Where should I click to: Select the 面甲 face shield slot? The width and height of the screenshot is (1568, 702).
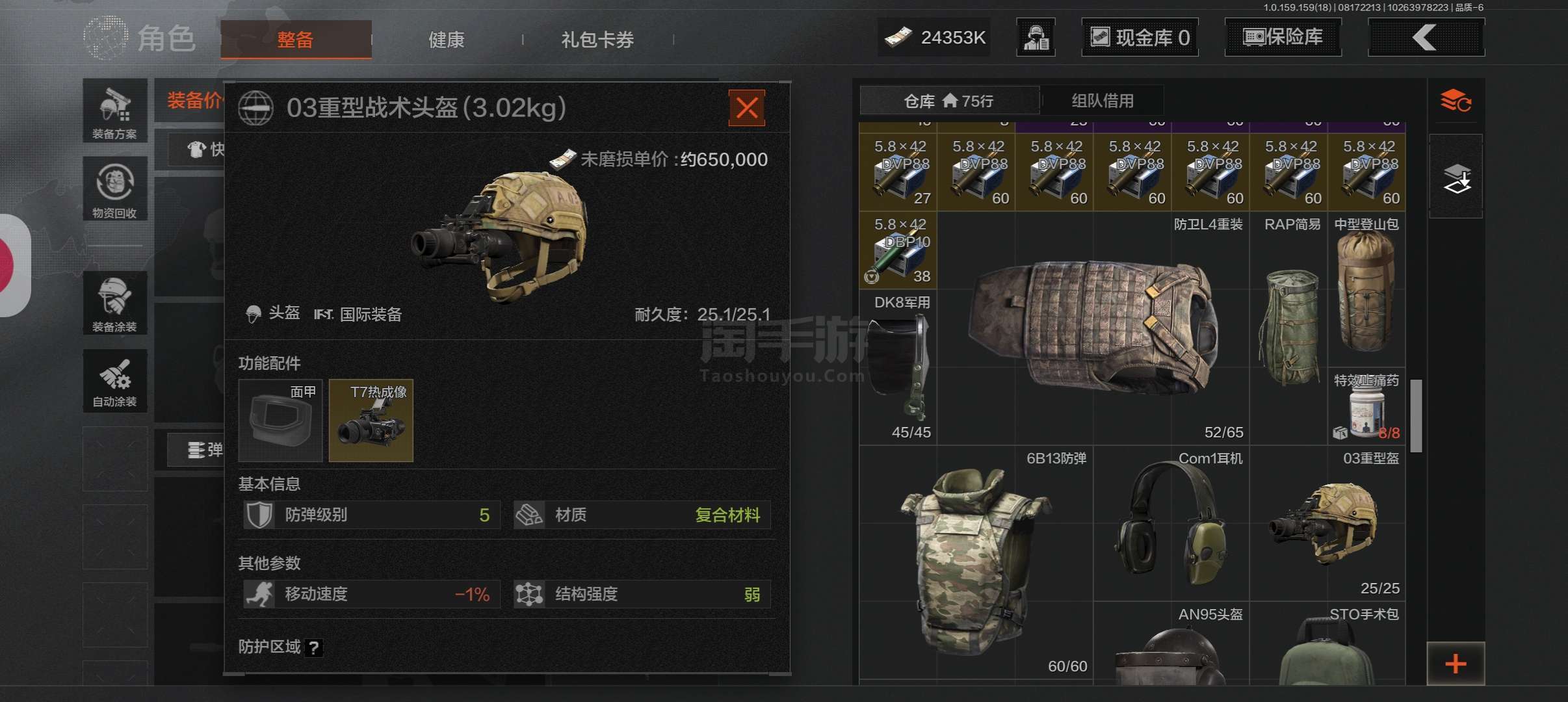coord(280,421)
